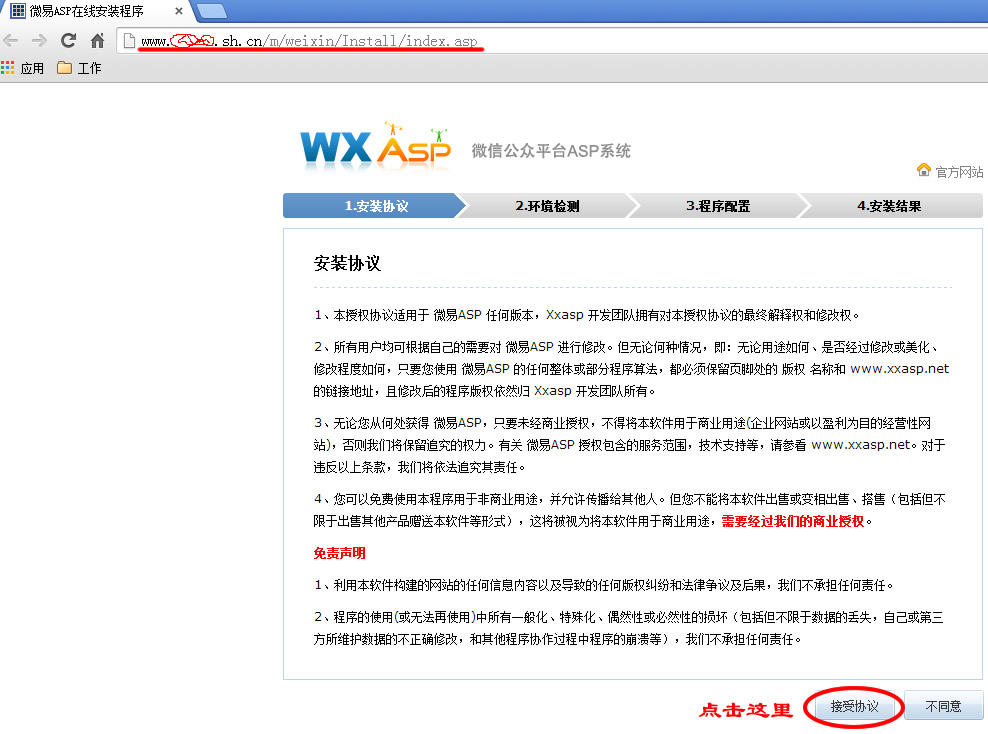
Task: Click the subtitle 微信公众平台ASP系统
Action: tap(551, 151)
